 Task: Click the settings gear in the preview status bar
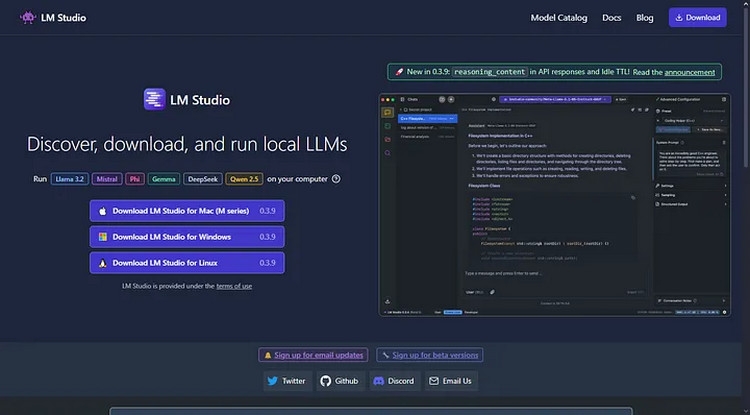coord(724,312)
